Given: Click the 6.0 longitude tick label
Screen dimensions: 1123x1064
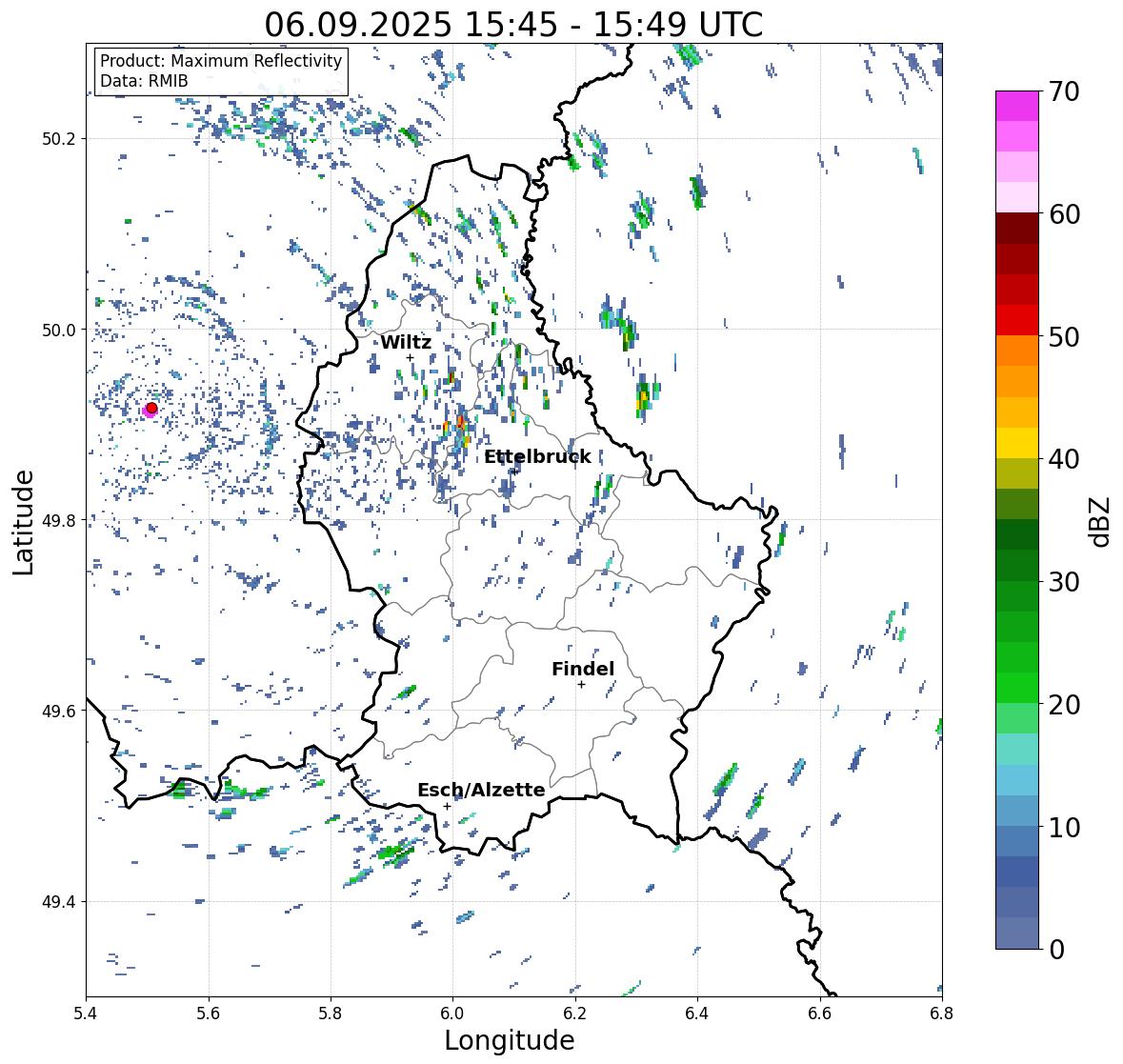Looking at the screenshot, I should tap(452, 1014).
